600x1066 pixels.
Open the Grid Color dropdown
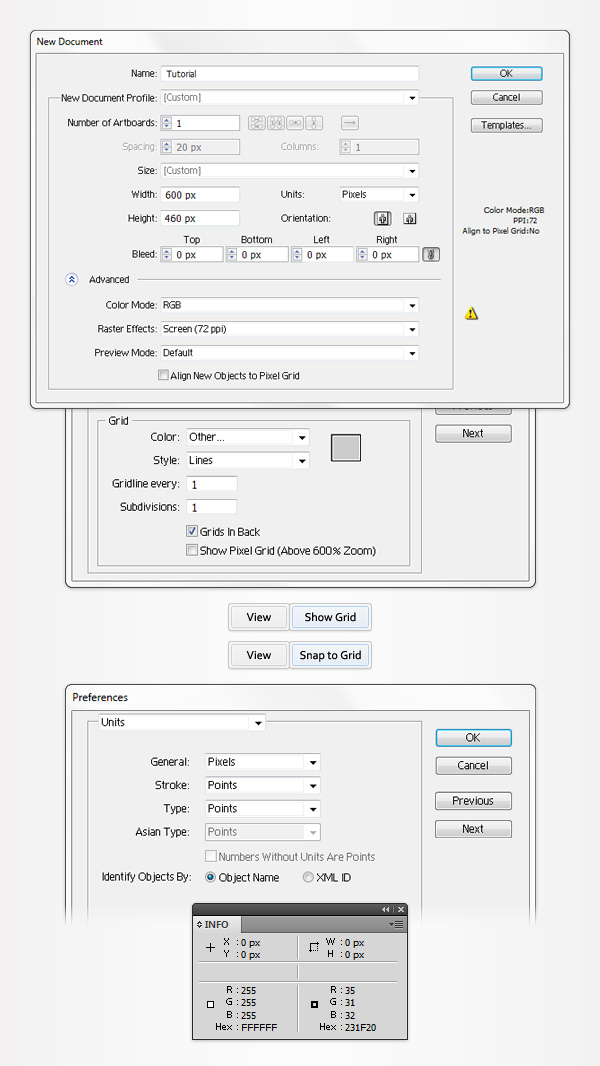248,437
